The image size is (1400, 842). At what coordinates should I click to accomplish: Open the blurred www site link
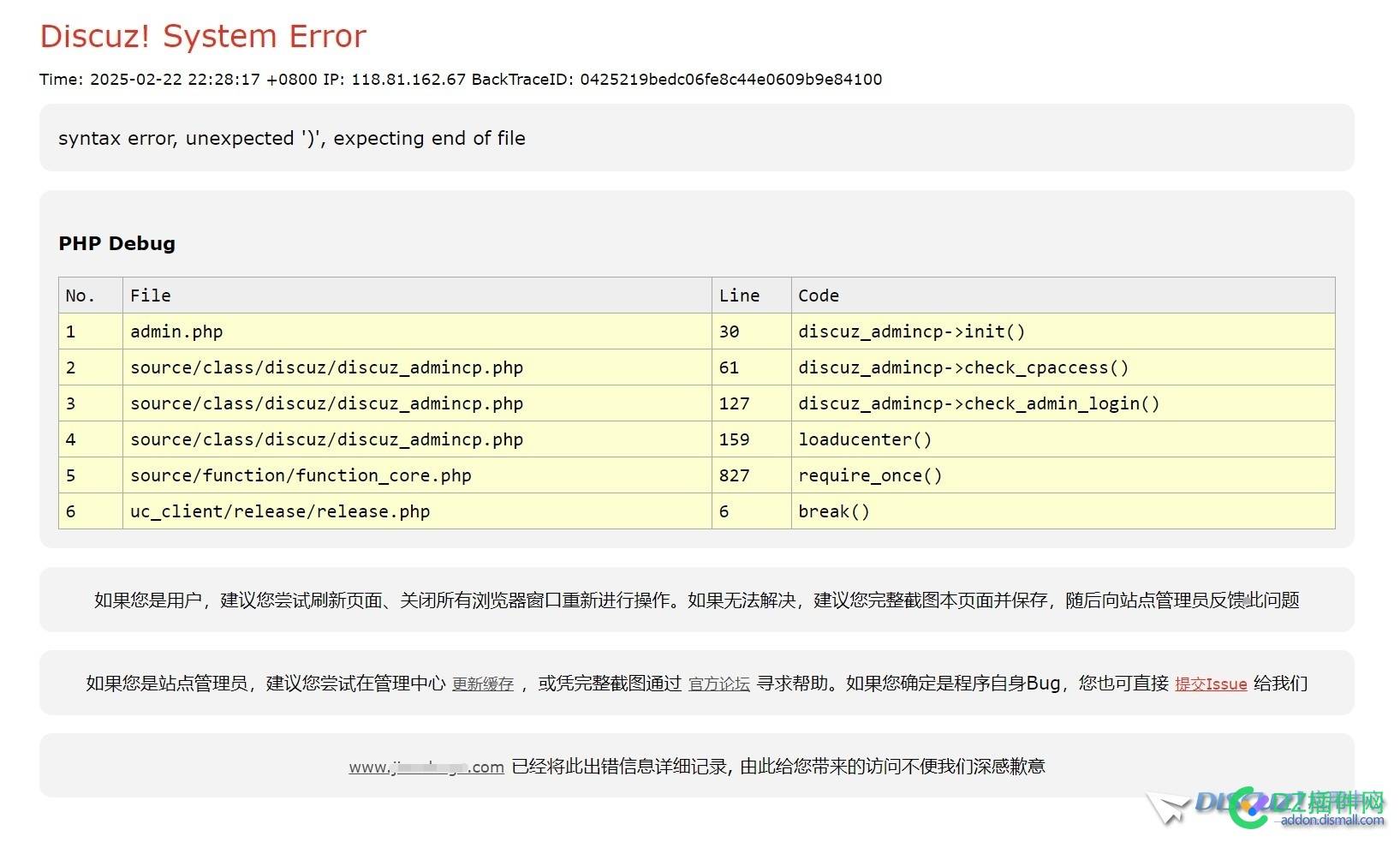point(426,767)
